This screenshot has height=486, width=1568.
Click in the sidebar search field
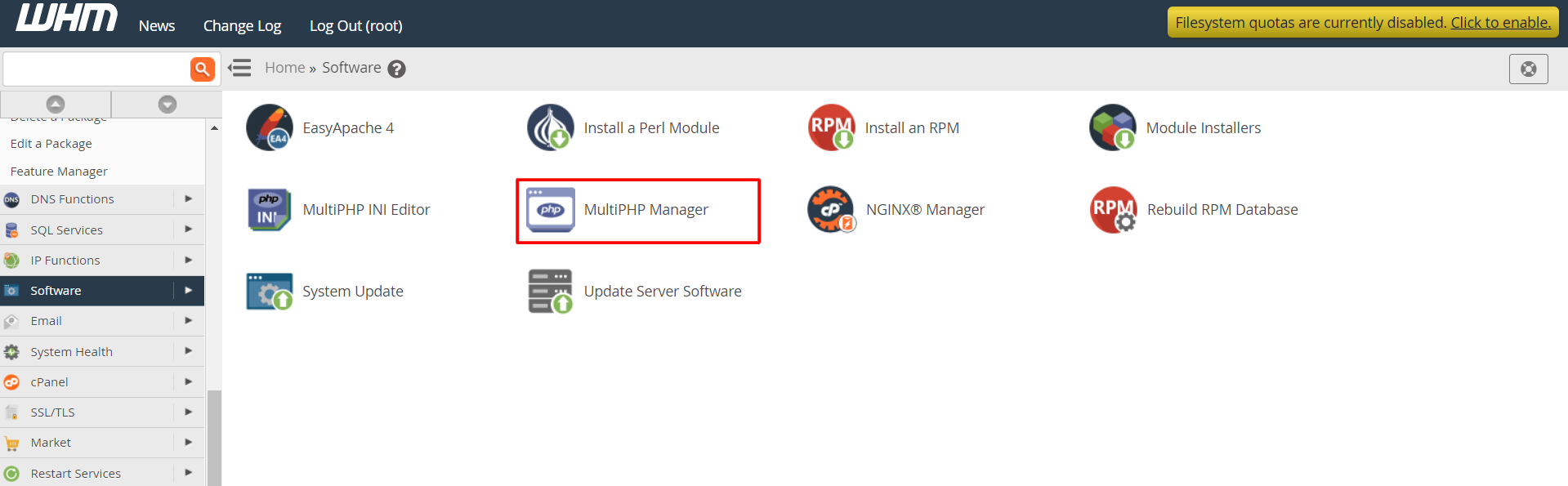(96, 69)
